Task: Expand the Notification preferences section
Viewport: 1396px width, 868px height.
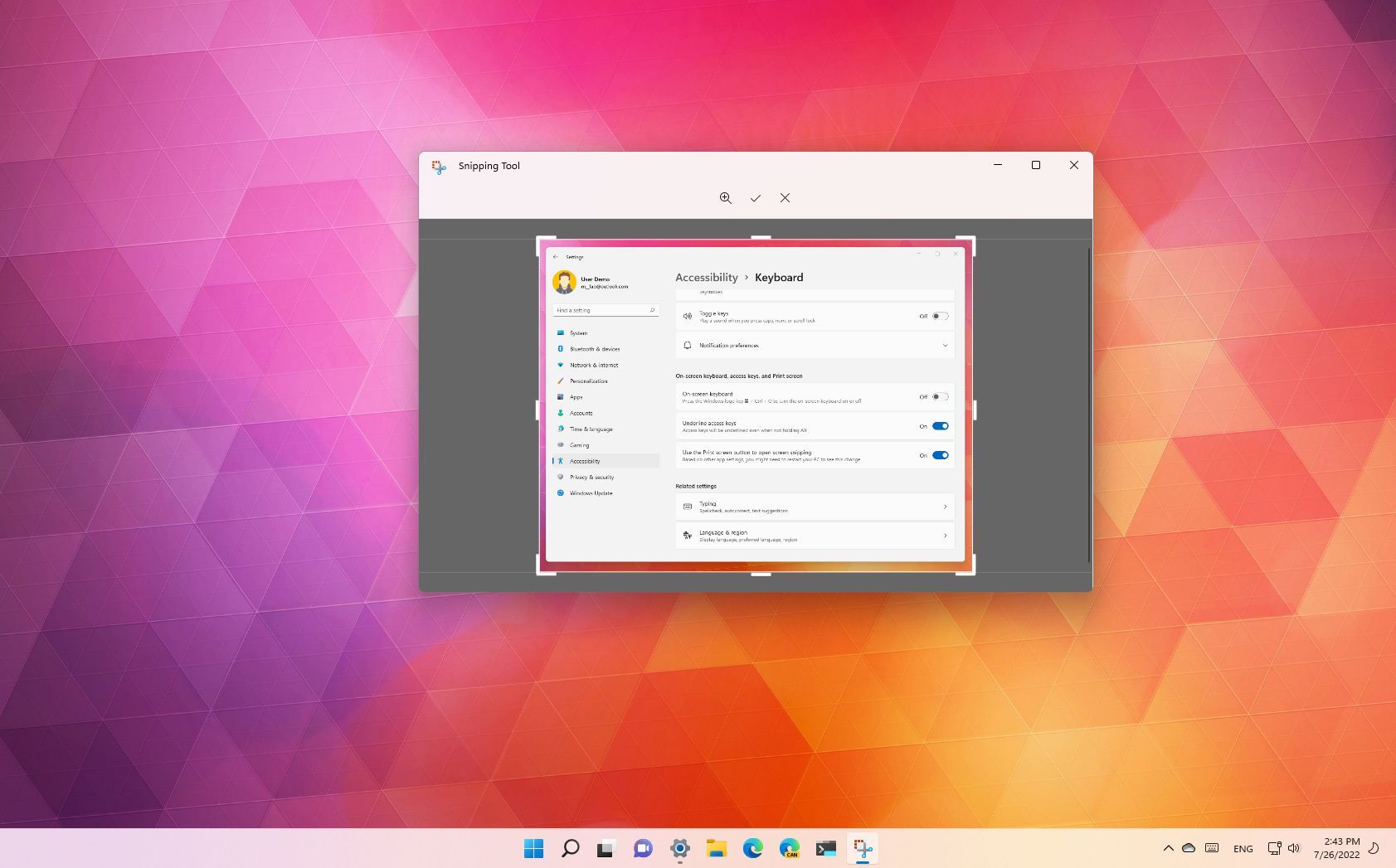Action: pyautogui.click(x=945, y=345)
